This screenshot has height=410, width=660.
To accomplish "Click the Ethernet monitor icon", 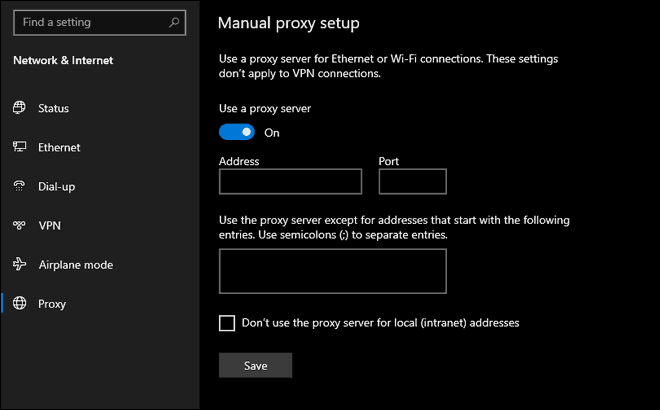I will pyautogui.click(x=19, y=146).
